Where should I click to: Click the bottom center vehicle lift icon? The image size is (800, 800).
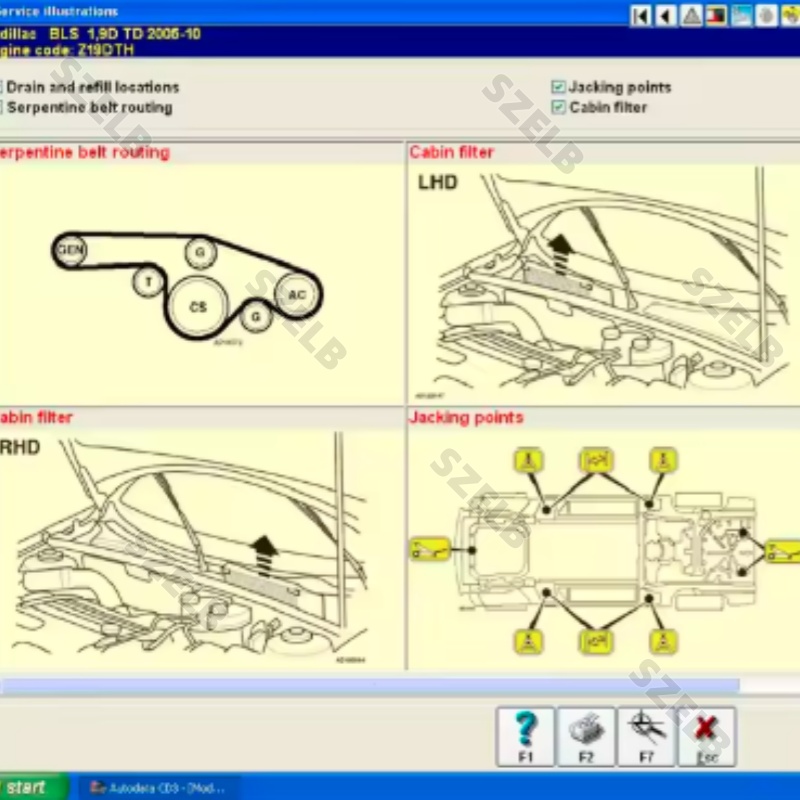tap(595, 642)
